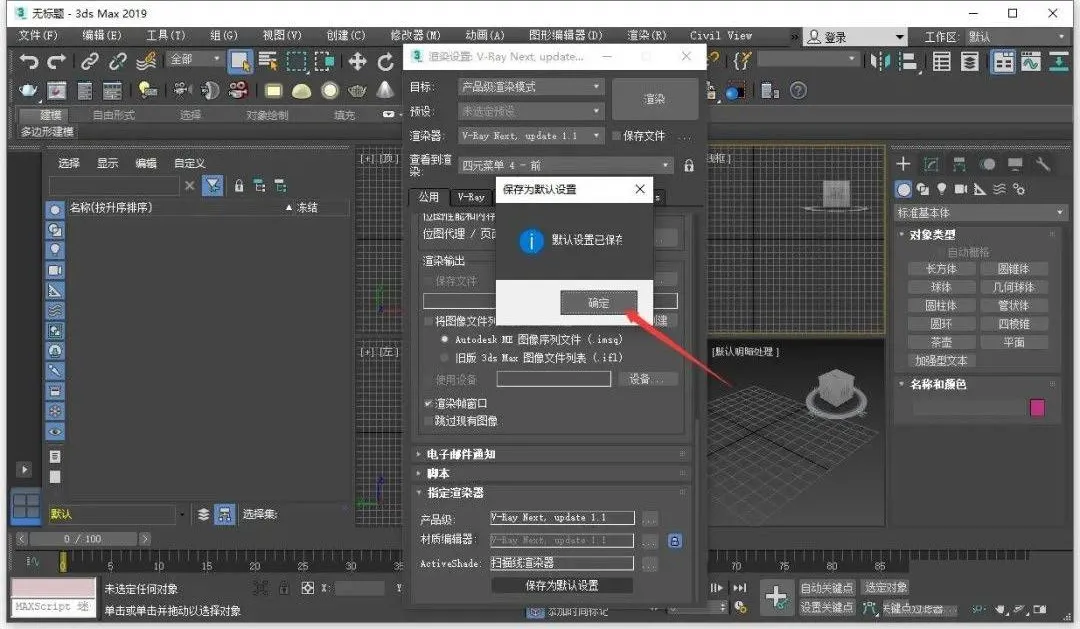Click the teapot render icon
The image size is (1080, 629).
[x=28, y=90]
